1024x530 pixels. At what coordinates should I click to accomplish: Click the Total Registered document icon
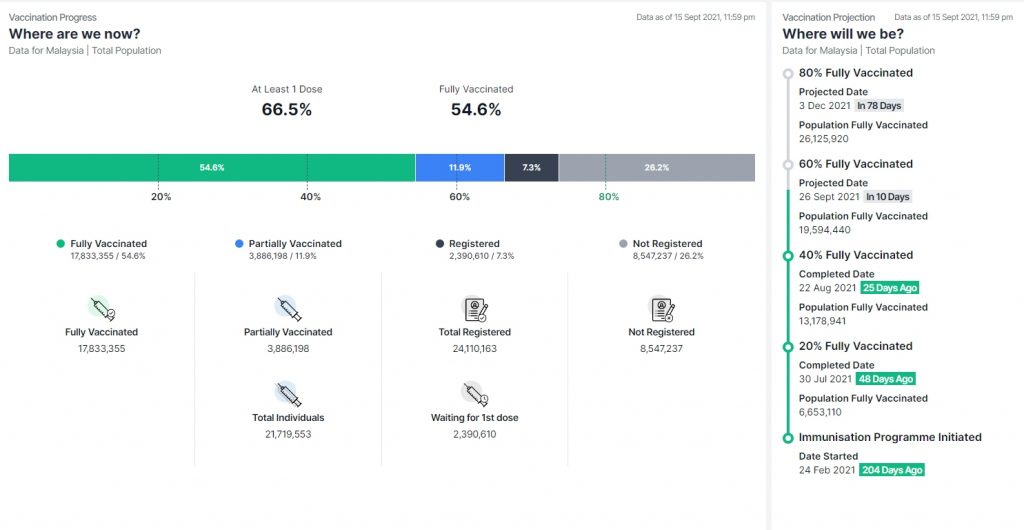tap(475, 309)
